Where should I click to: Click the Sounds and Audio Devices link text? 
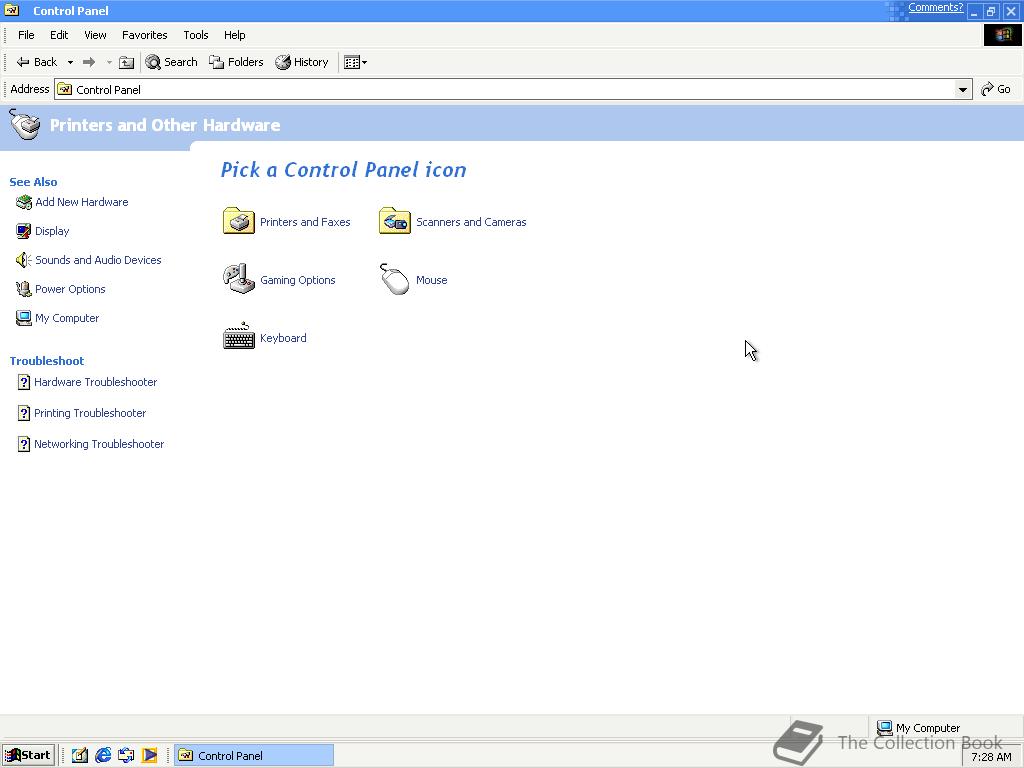[98, 260]
